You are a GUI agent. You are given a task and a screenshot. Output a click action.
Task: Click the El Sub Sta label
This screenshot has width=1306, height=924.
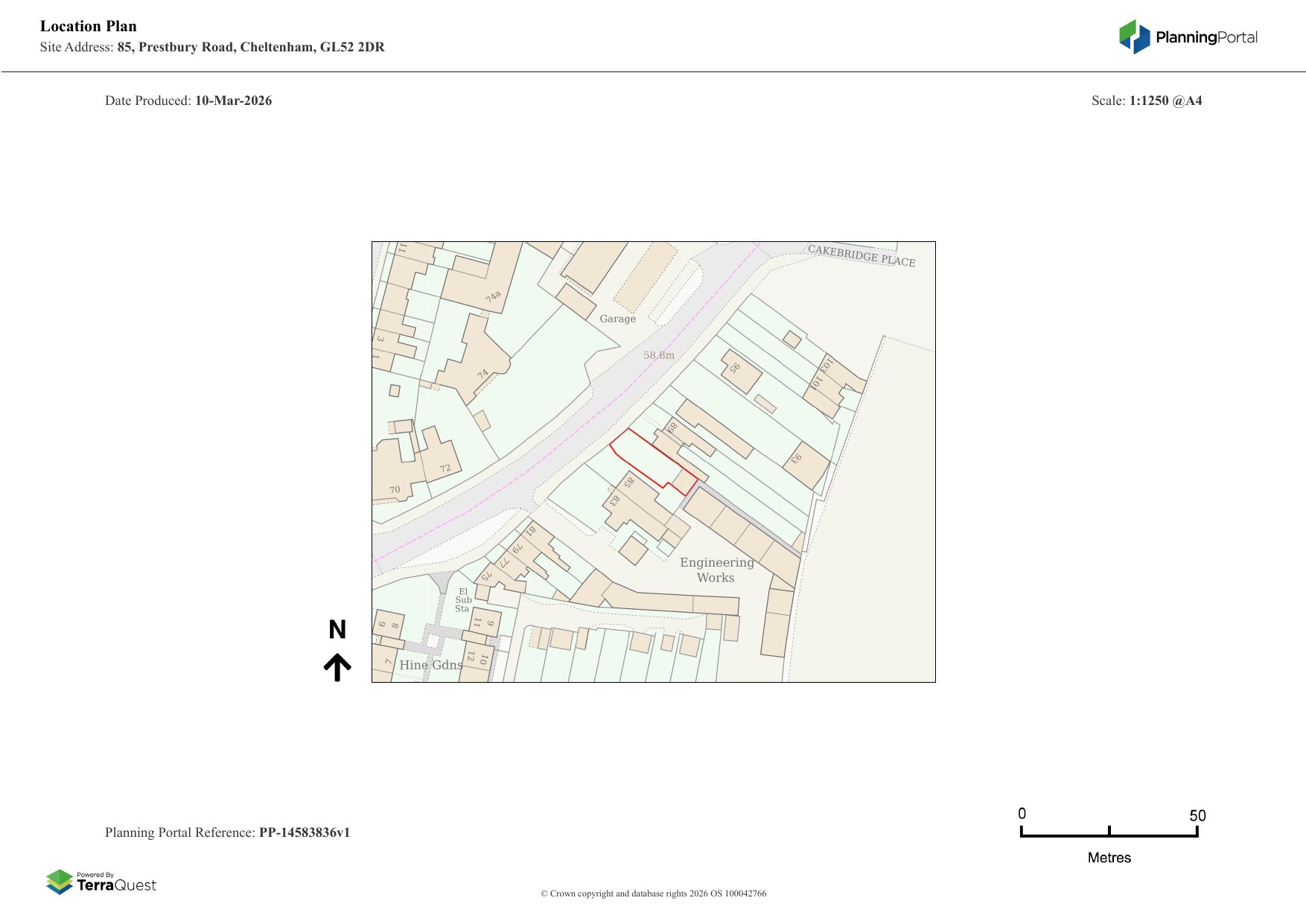point(463,600)
